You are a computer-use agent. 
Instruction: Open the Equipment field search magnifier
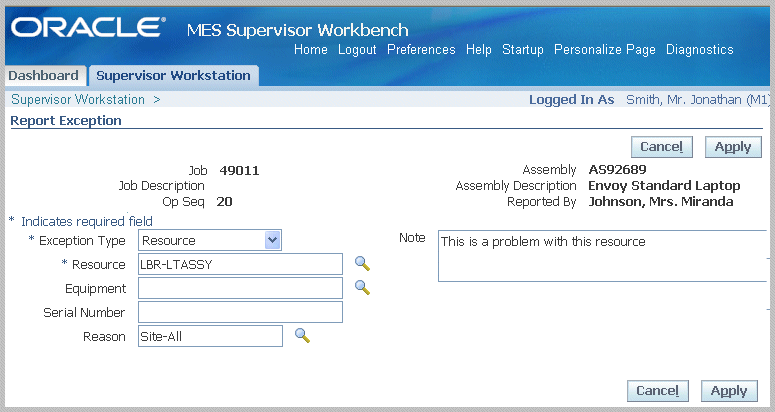(362, 288)
